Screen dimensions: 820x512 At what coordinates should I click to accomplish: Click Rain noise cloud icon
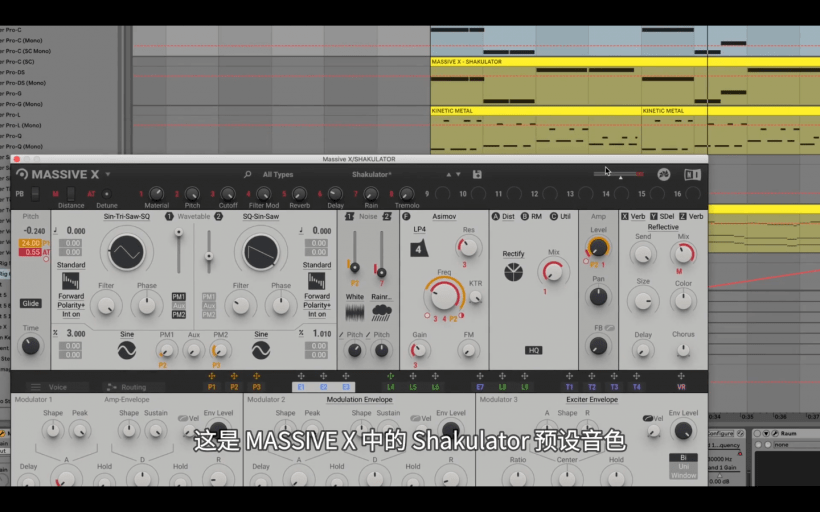tap(382, 313)
